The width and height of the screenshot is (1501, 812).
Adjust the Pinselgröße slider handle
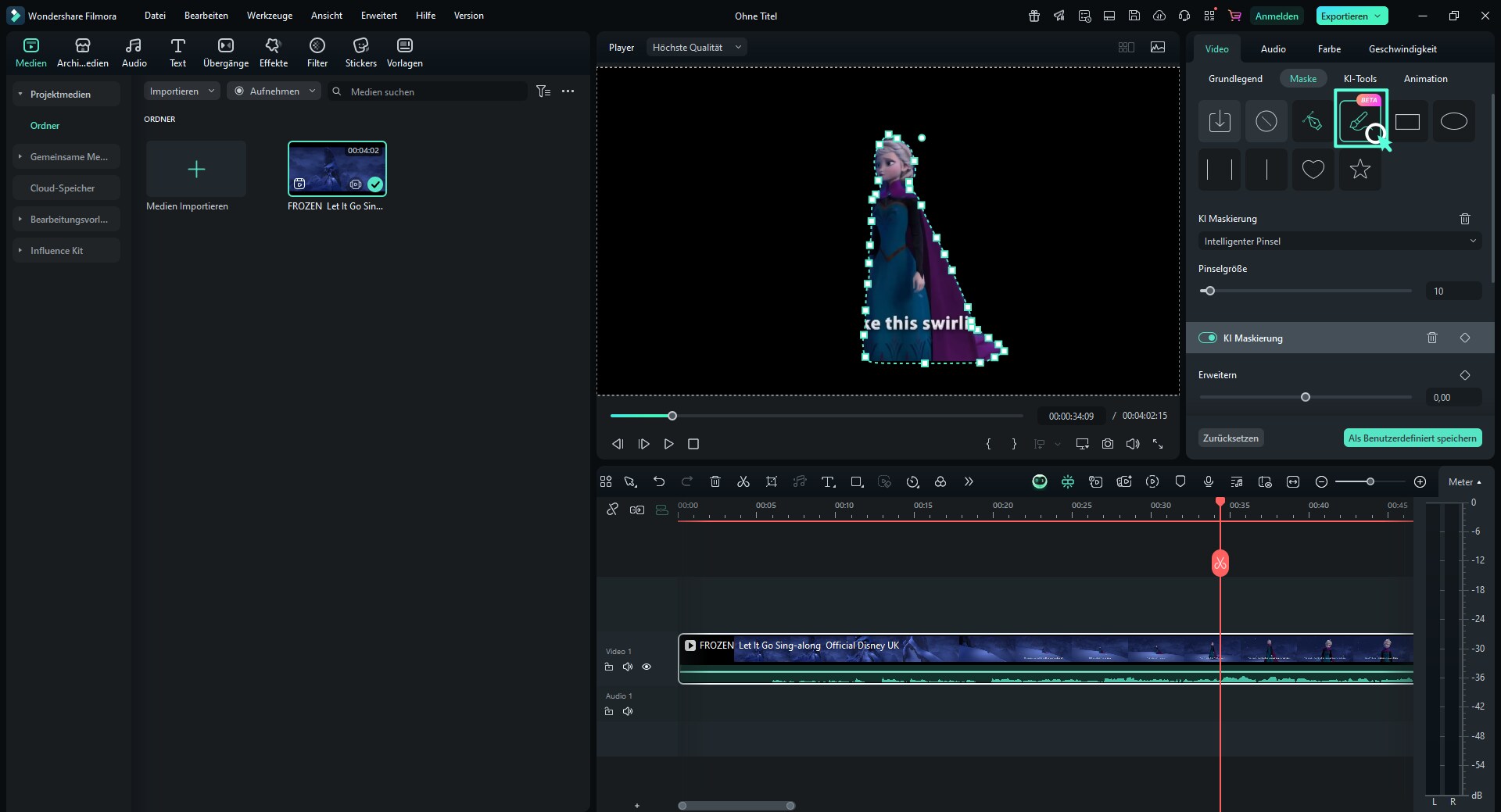pyautogui.click(x=1210, y=292)
